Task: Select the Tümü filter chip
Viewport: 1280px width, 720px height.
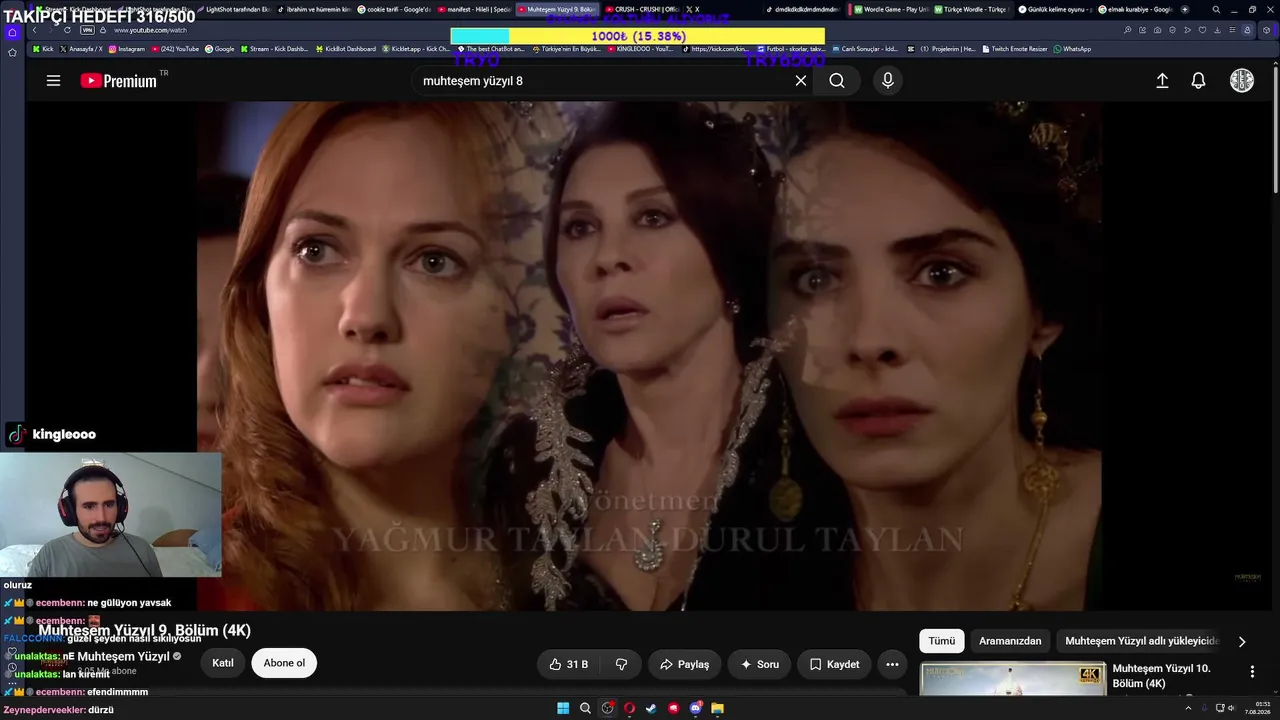Action: pos(942,641)
